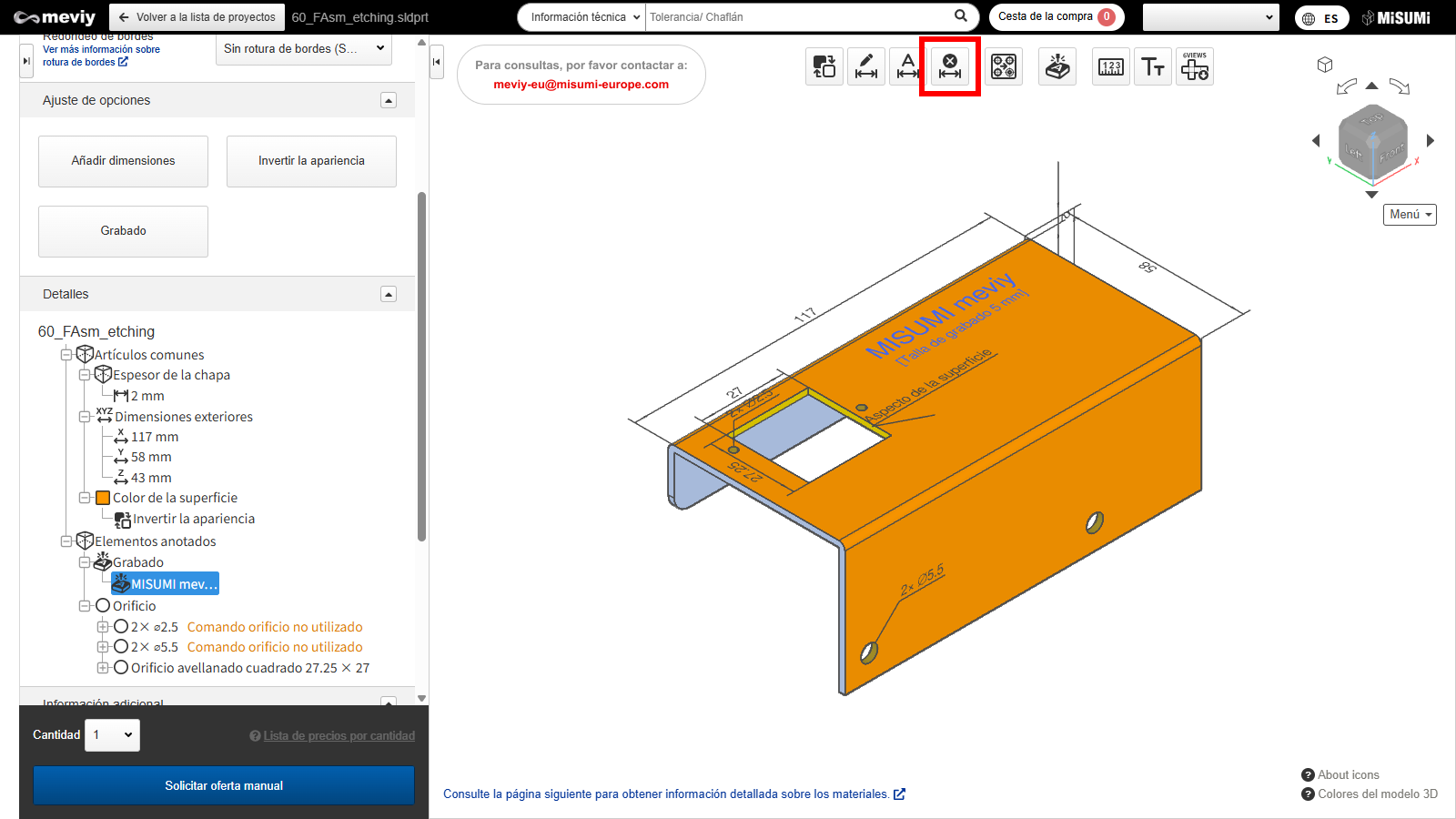Rotate view clockwise with curved arrow
The width and height of the screenshot is (1456, 819).
(1400, 86)
